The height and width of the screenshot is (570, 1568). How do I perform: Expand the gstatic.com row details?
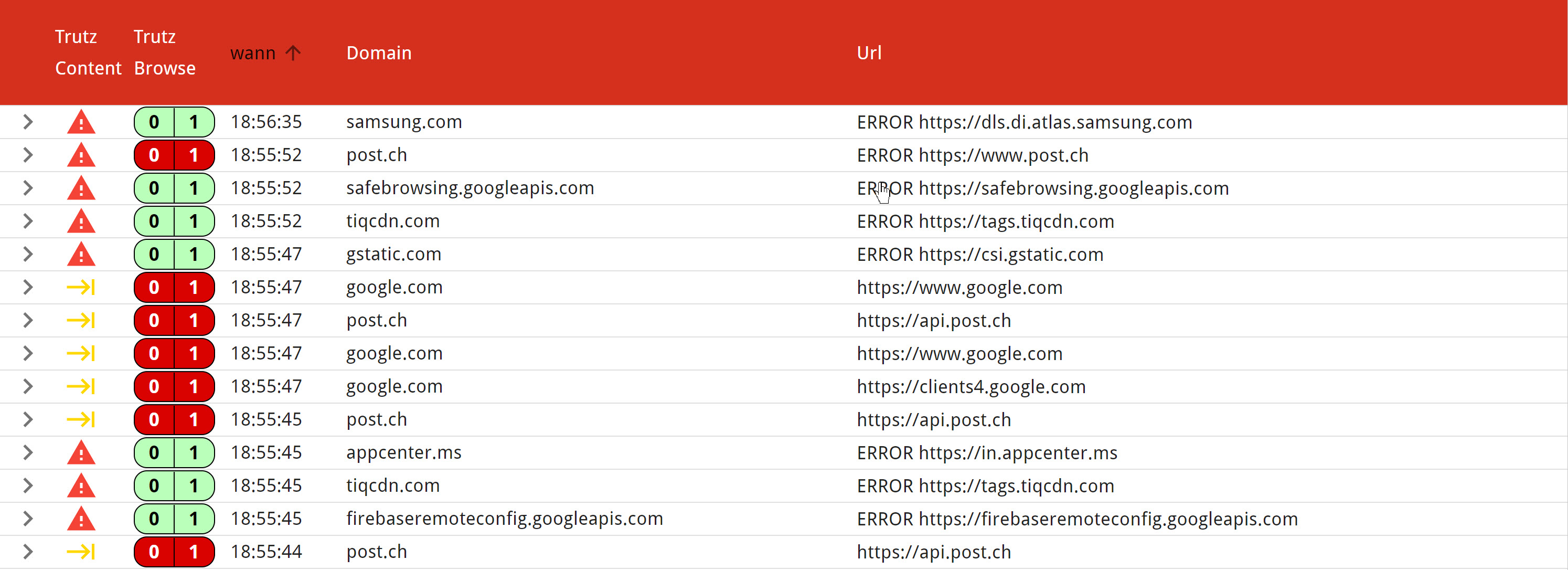point(27,255)
